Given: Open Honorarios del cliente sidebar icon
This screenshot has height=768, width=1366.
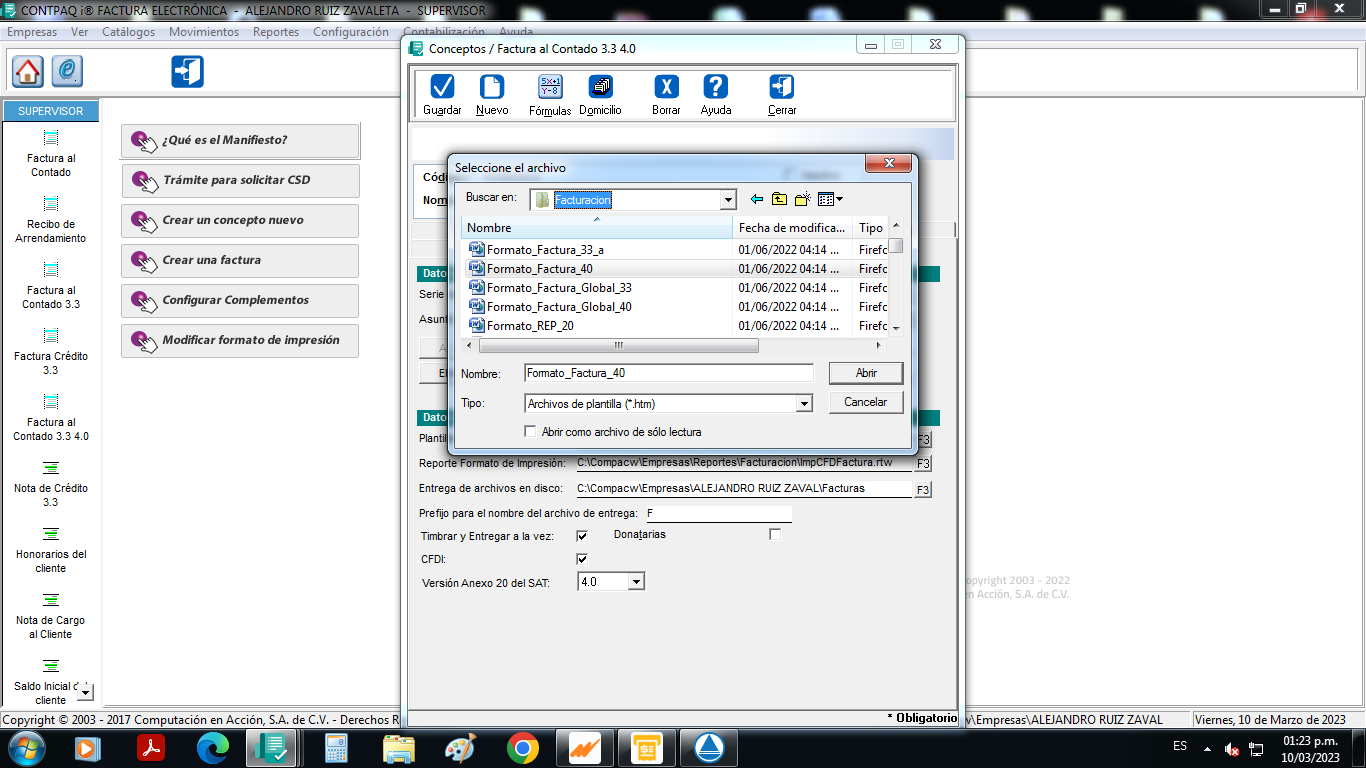Looking at the screenshot, I should point(51,534).
